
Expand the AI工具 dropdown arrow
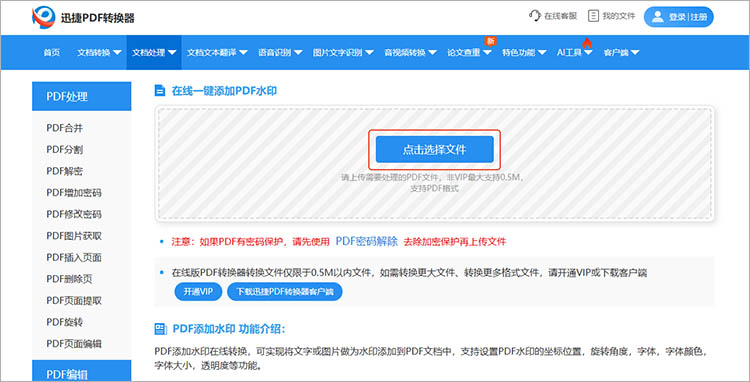[588, 53]
